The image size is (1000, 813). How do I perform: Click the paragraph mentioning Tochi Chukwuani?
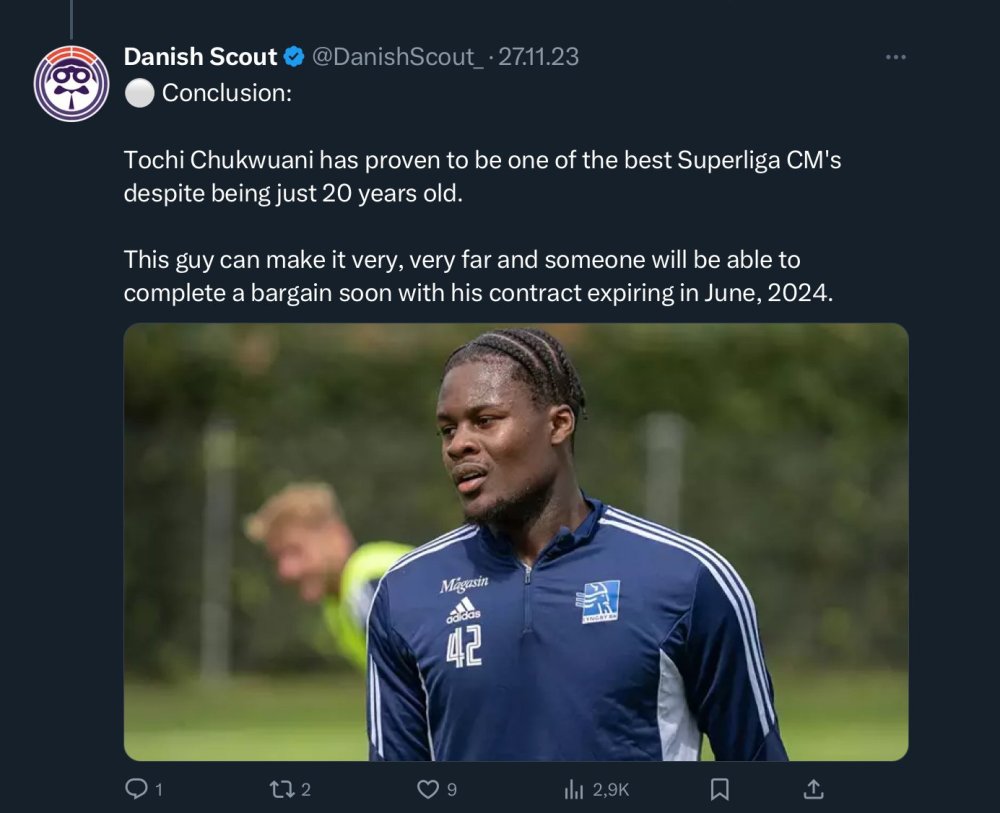point(482,176)
